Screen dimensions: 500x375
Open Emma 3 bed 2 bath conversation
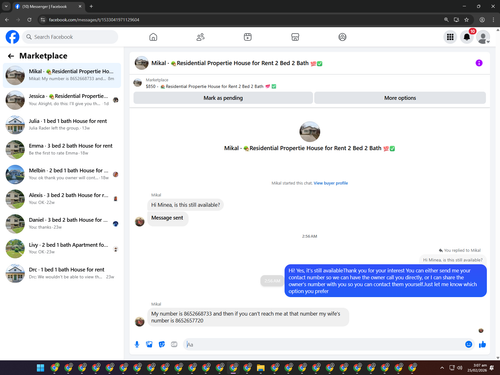click(x=62, y=149)
